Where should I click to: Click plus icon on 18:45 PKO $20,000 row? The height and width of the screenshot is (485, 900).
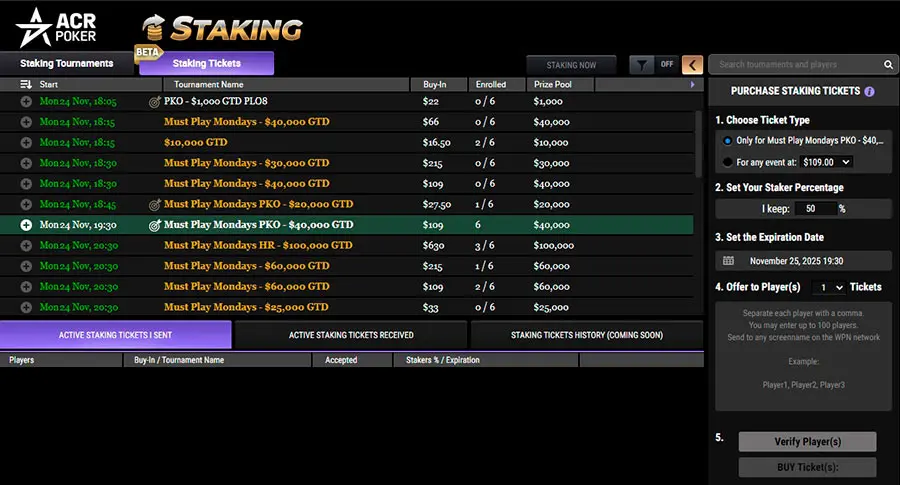(x=26, y=204)
